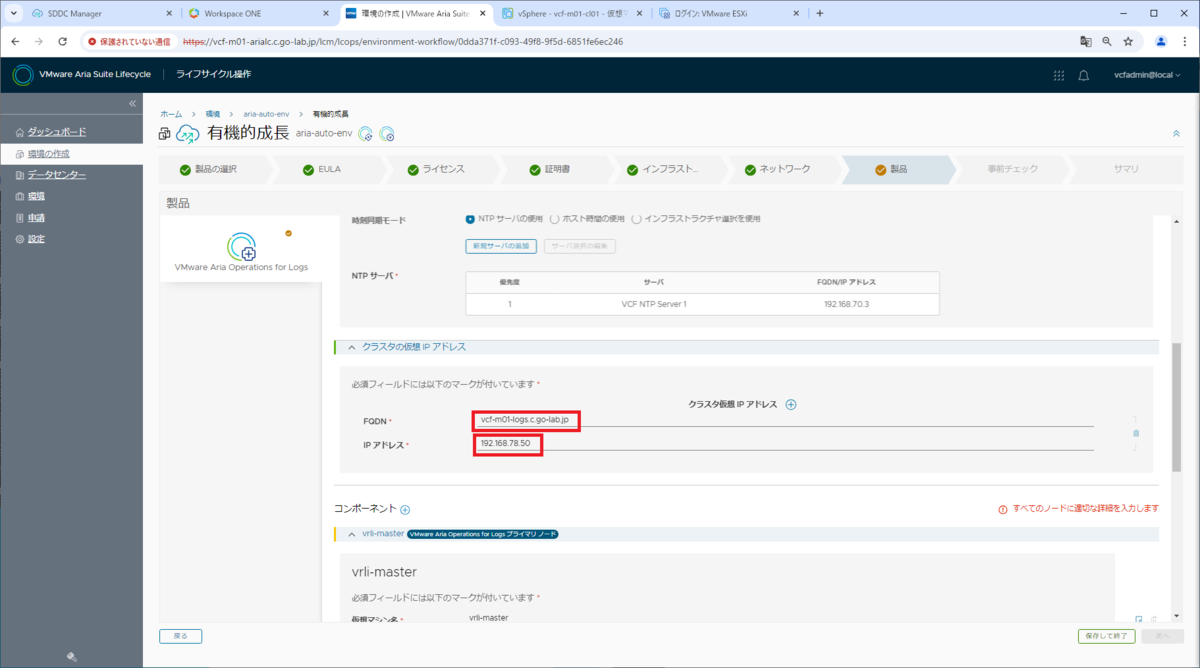
Task: Open the browser profile icon
Action: [x=1161, y=42]
